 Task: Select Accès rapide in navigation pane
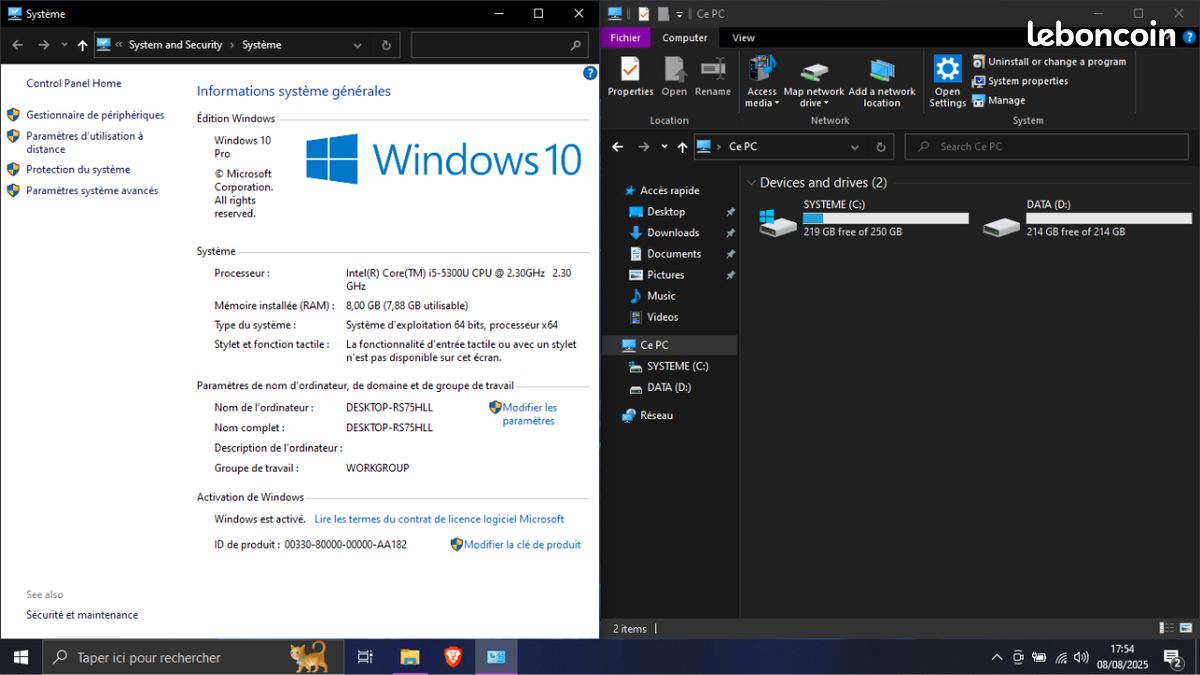point(669,191)
